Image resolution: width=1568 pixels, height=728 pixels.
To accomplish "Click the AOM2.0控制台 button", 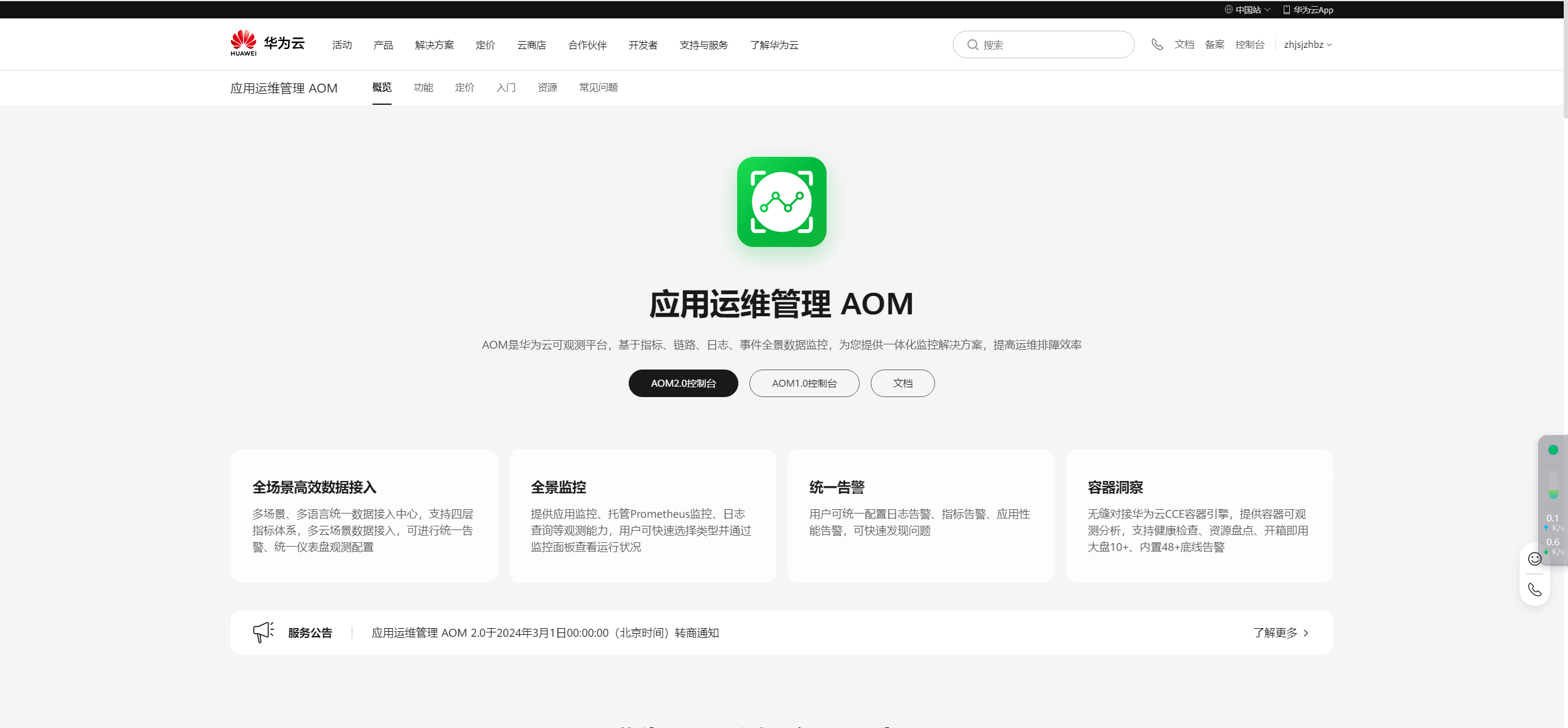I will 683,383.
